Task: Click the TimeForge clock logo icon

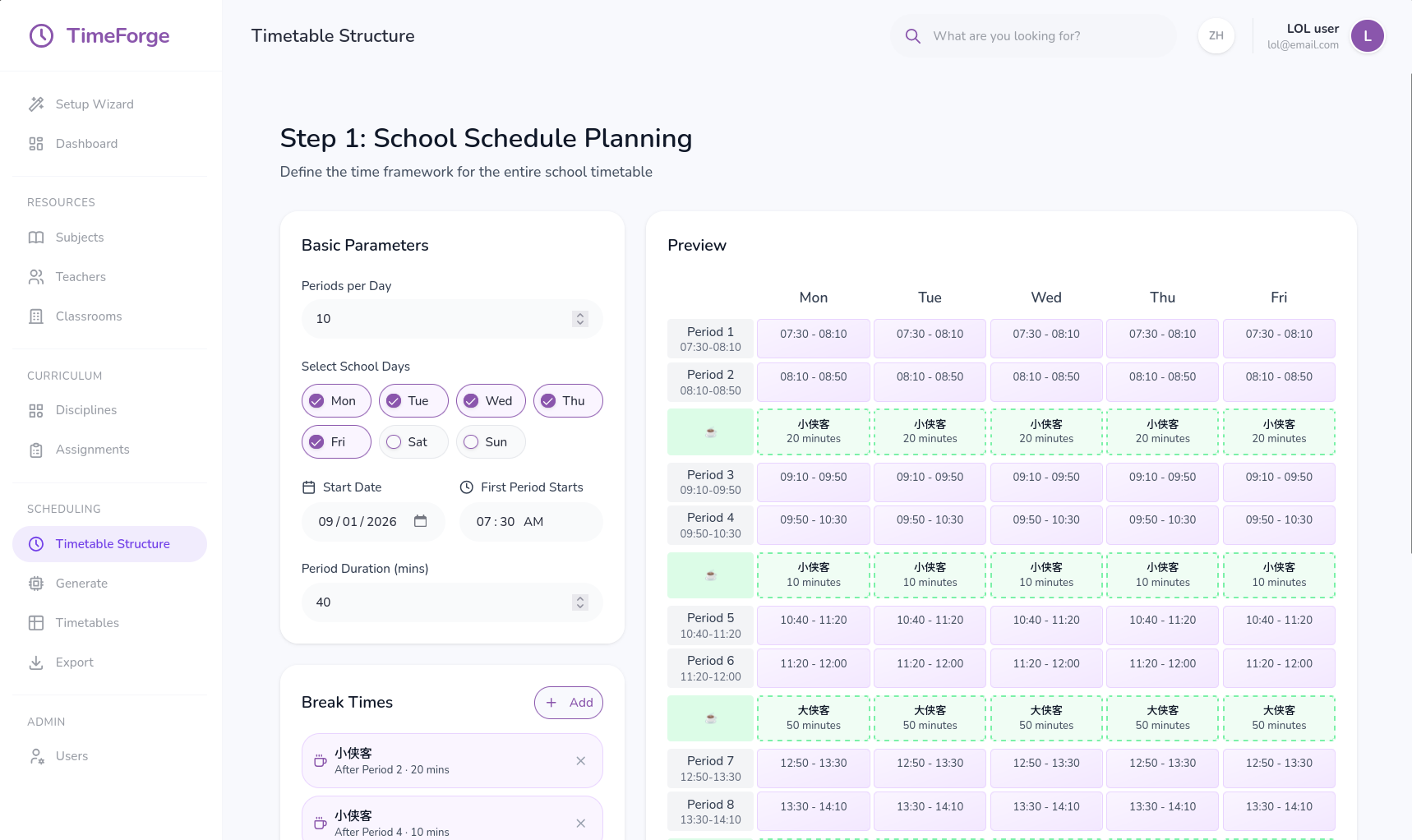Action: click(41, 36)
